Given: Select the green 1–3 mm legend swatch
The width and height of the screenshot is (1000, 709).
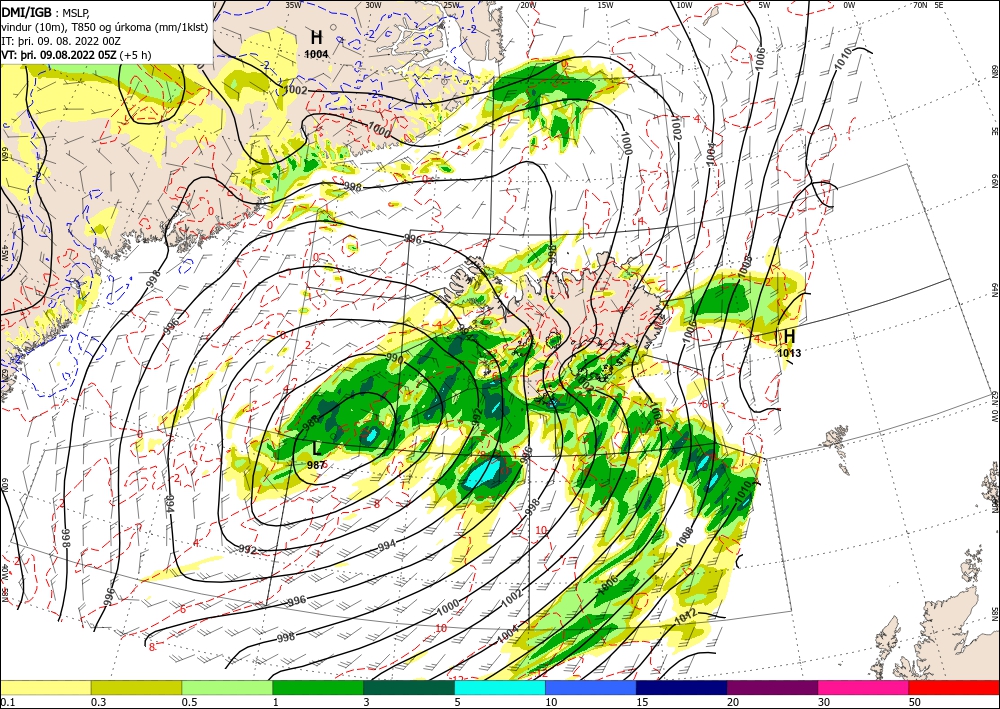Looking at the screenshot, I should [x=318, y=687].
